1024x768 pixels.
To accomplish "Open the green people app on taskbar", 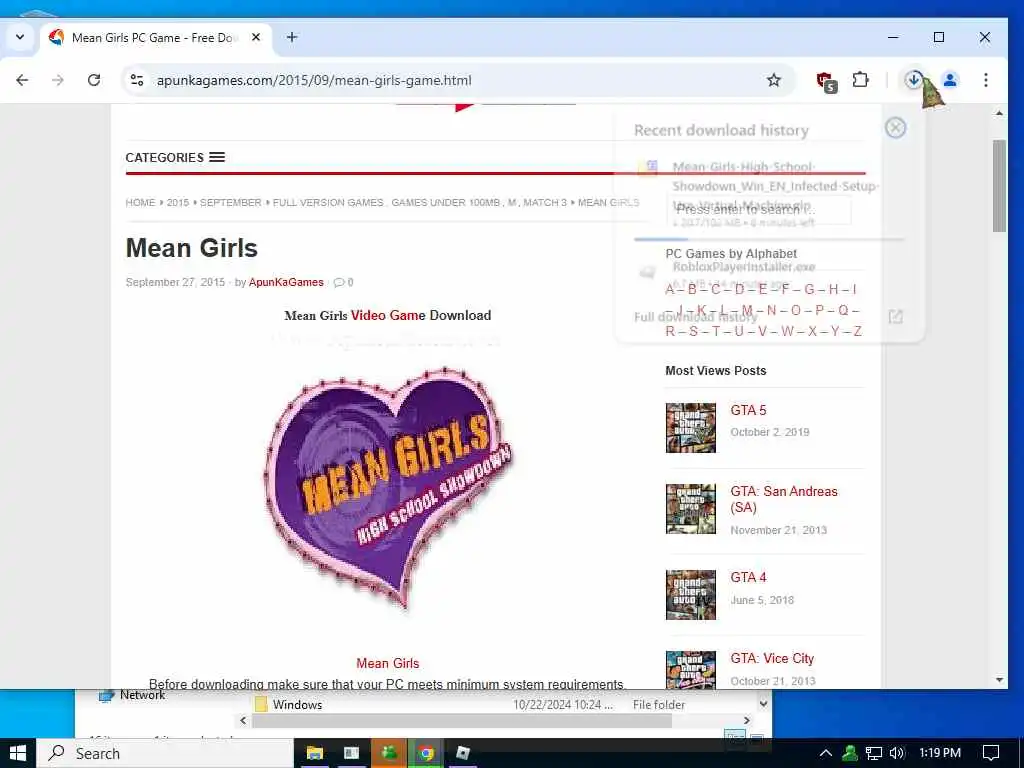I will click(389, 753).
